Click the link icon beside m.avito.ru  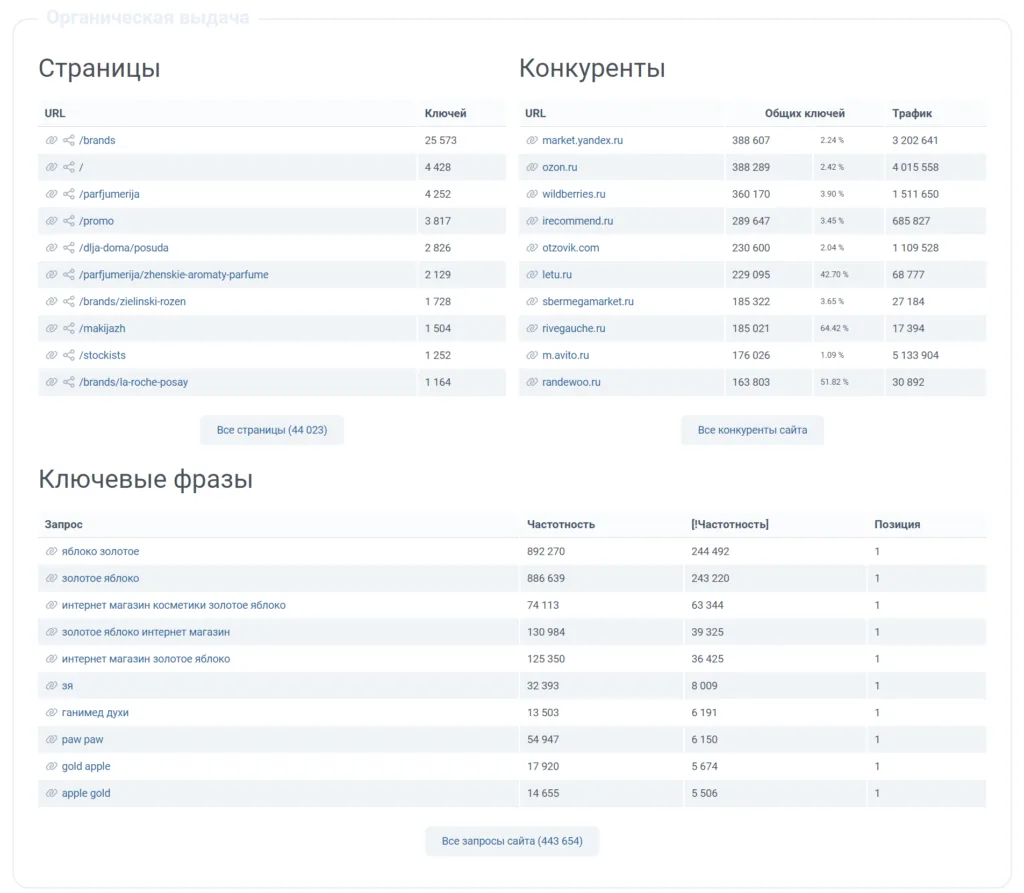(532, 355)
